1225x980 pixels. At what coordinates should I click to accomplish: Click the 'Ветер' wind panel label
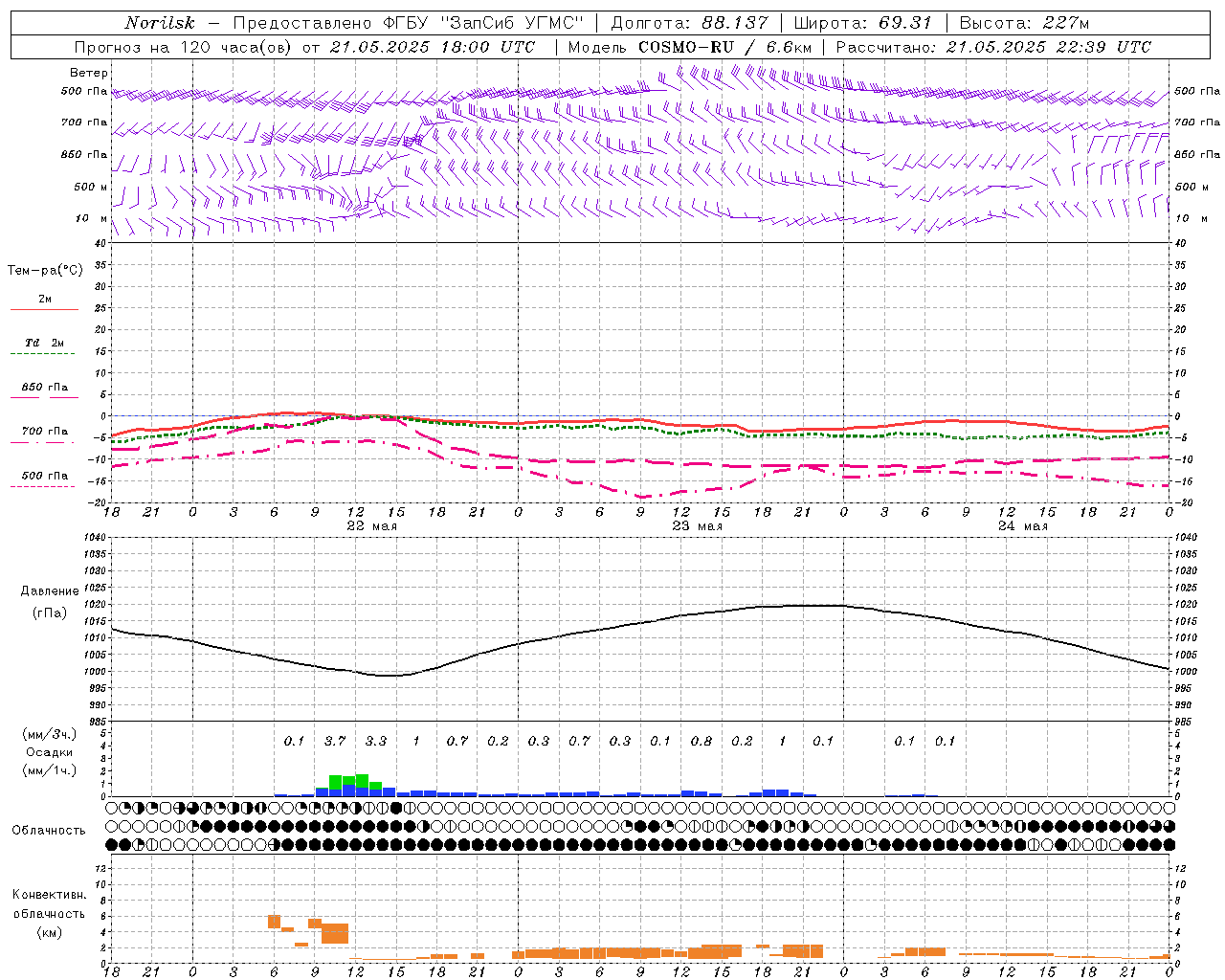[89, 73]
